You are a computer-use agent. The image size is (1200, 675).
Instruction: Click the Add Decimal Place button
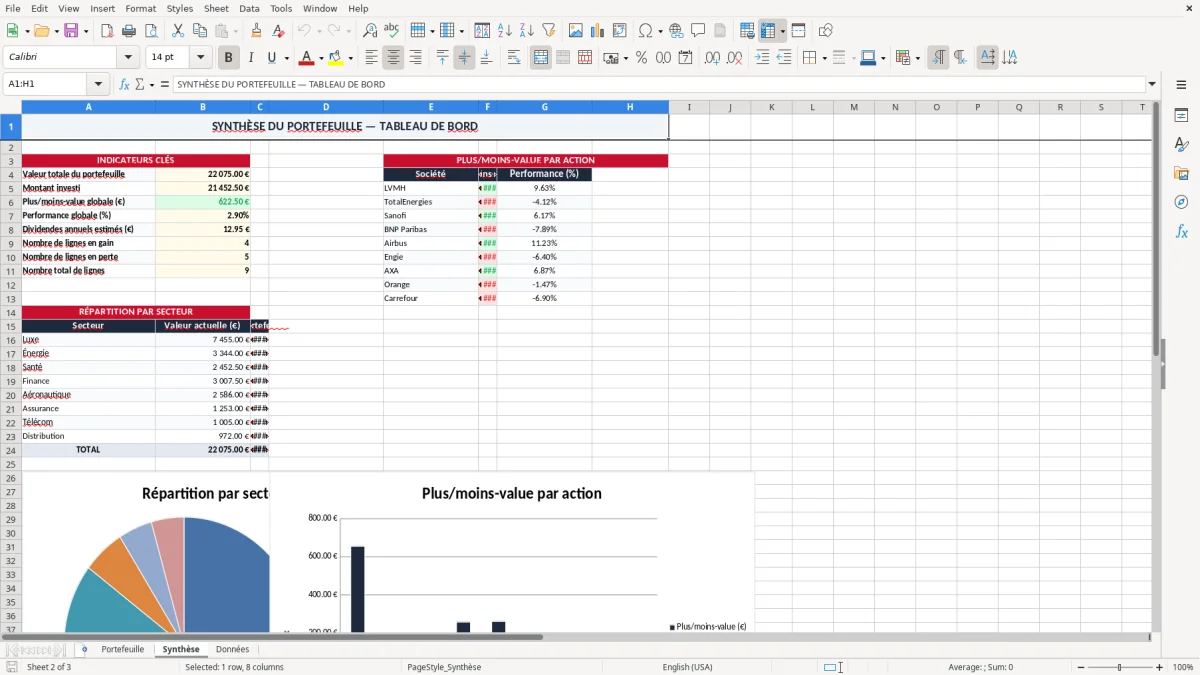coord(712,58)
